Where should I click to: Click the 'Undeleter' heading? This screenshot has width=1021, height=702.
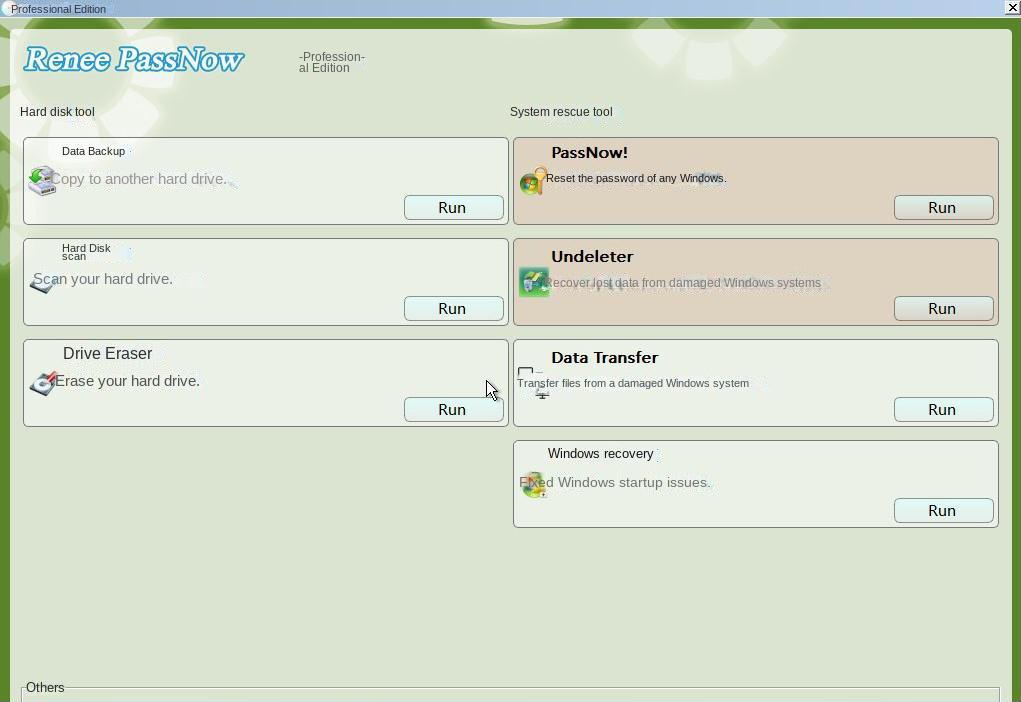pyautogui.click(x=592, y=257)
